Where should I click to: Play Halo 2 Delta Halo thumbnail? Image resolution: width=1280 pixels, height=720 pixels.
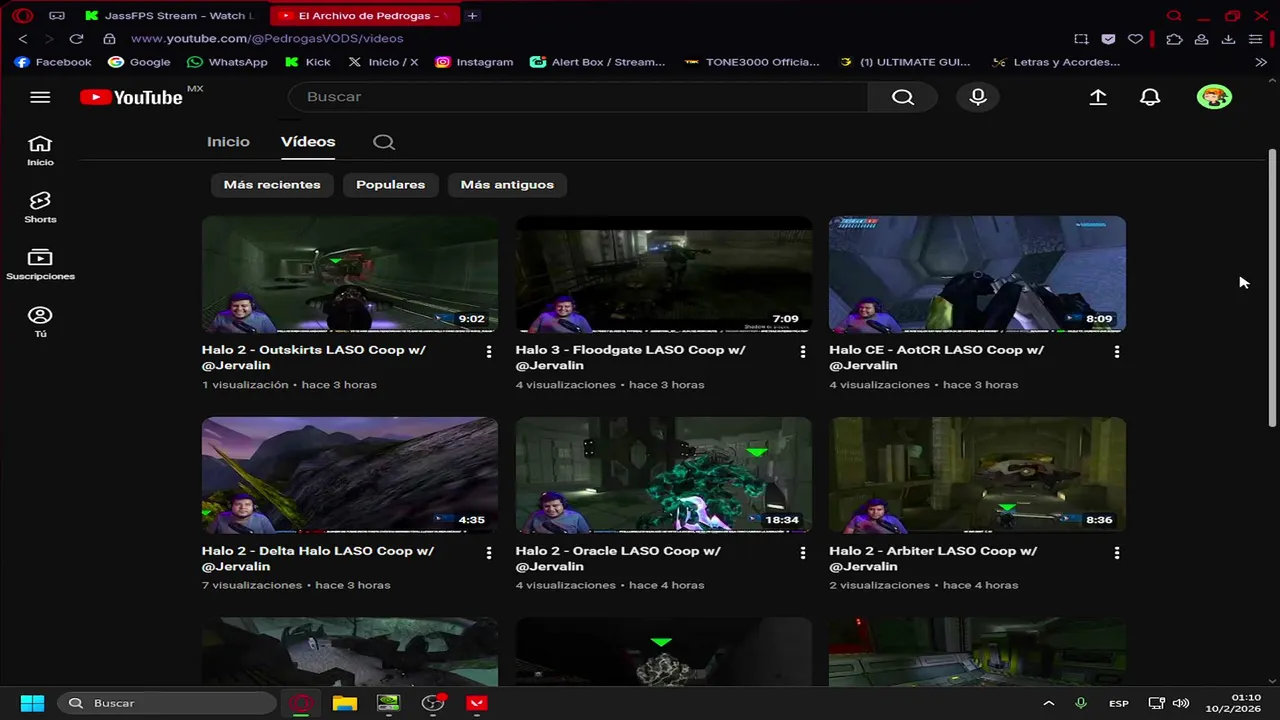point(350,475)
